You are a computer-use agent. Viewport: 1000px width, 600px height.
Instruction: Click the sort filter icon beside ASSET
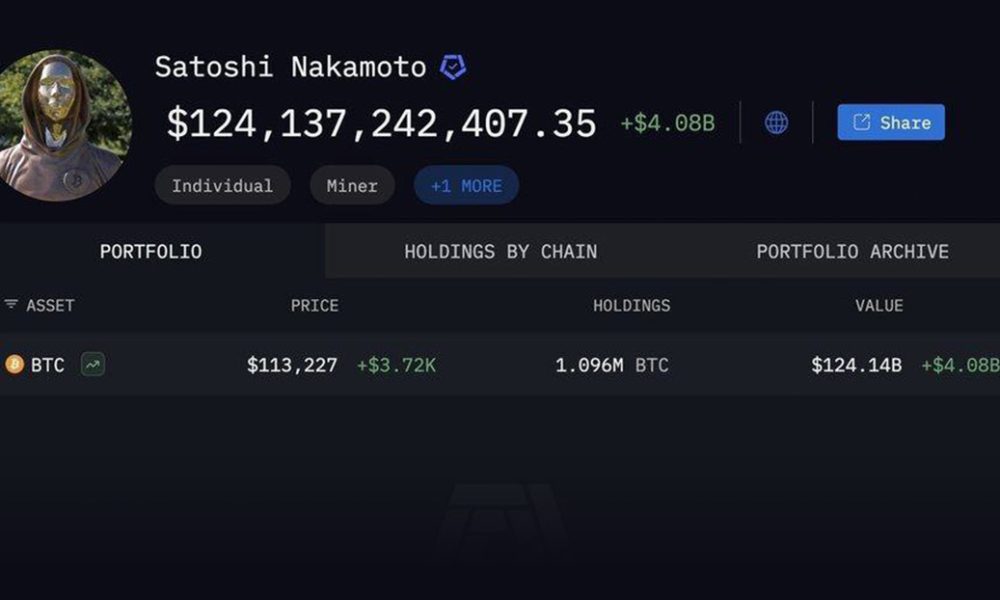click(11, 304)
